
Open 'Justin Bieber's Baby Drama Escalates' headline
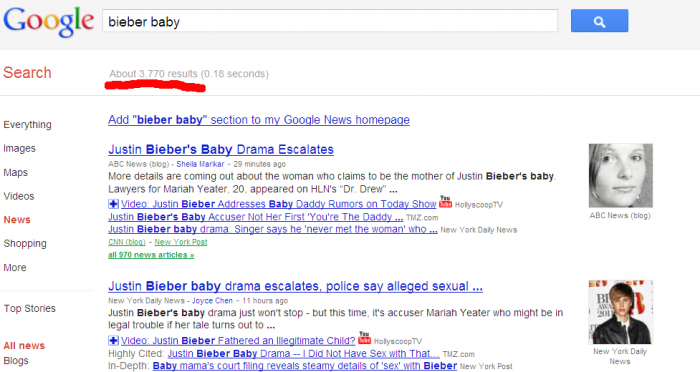[x=221, y=149]
